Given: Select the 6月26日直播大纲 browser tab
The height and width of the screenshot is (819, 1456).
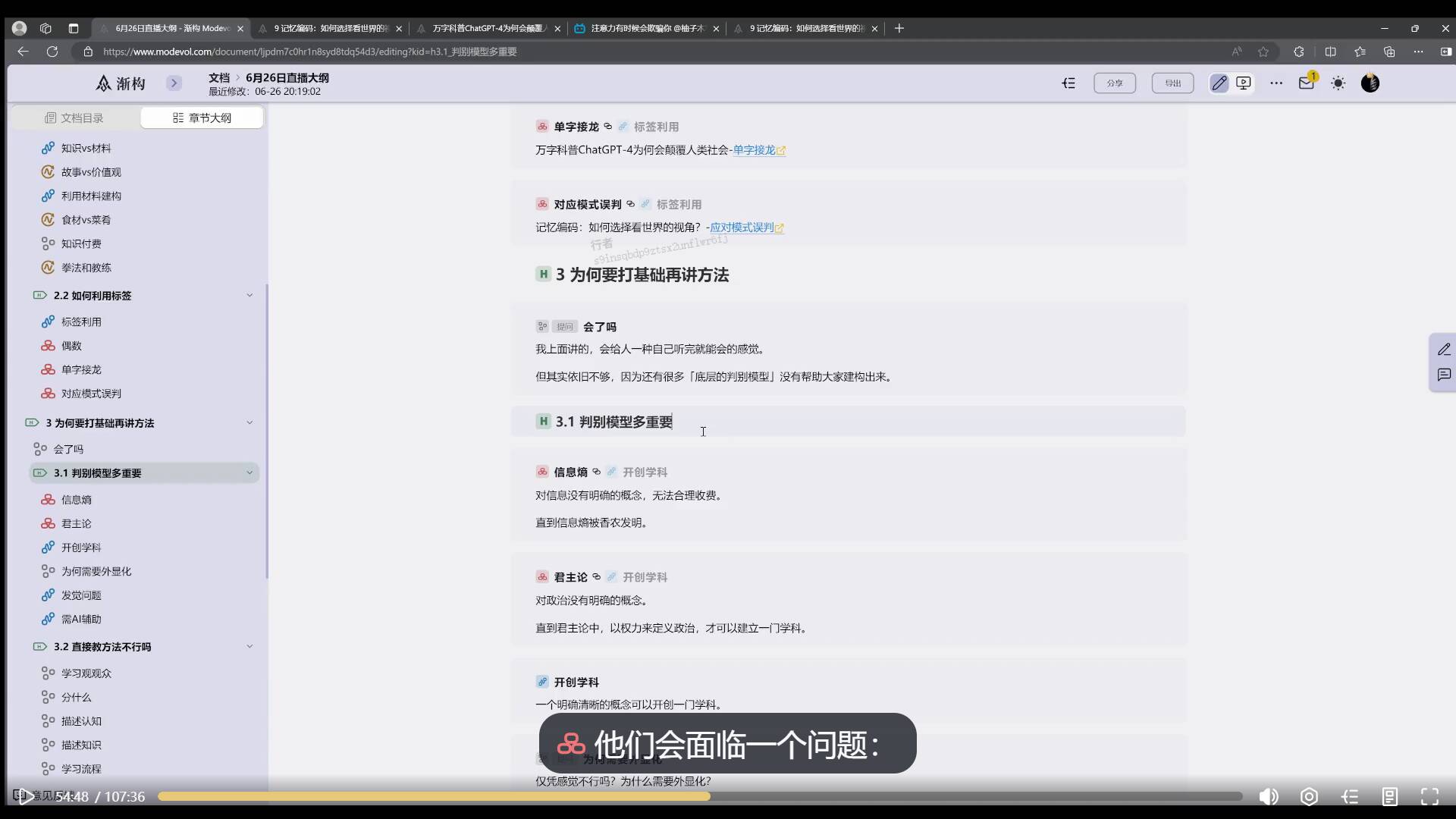Looking at the screenshot, I should click(x=171, y=28).
